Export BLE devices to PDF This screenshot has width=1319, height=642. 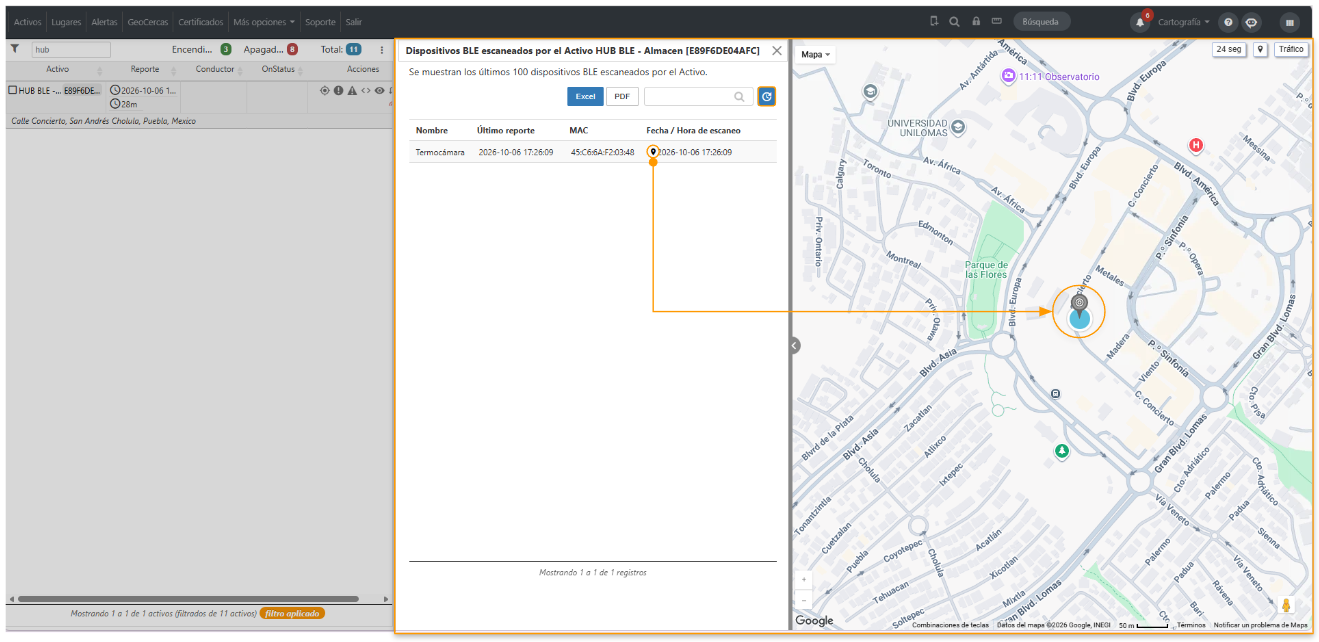pos(622,96)
